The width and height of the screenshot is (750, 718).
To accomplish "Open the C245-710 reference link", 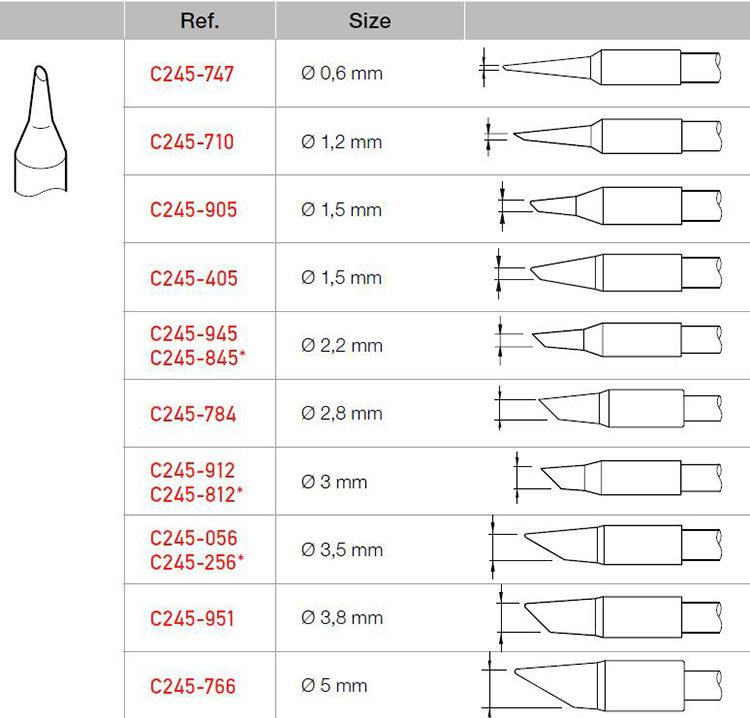I will [x=192, y=142].
